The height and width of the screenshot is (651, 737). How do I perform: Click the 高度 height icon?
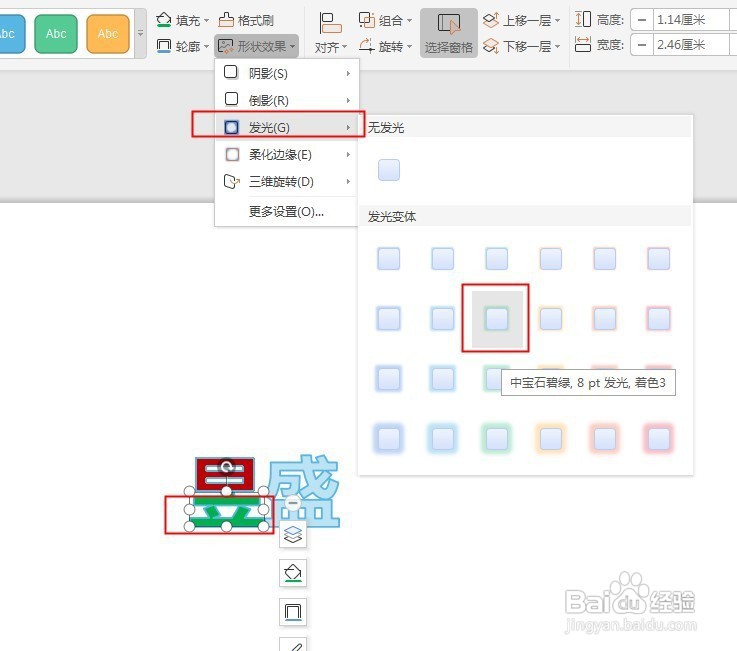tap(583, 20)
